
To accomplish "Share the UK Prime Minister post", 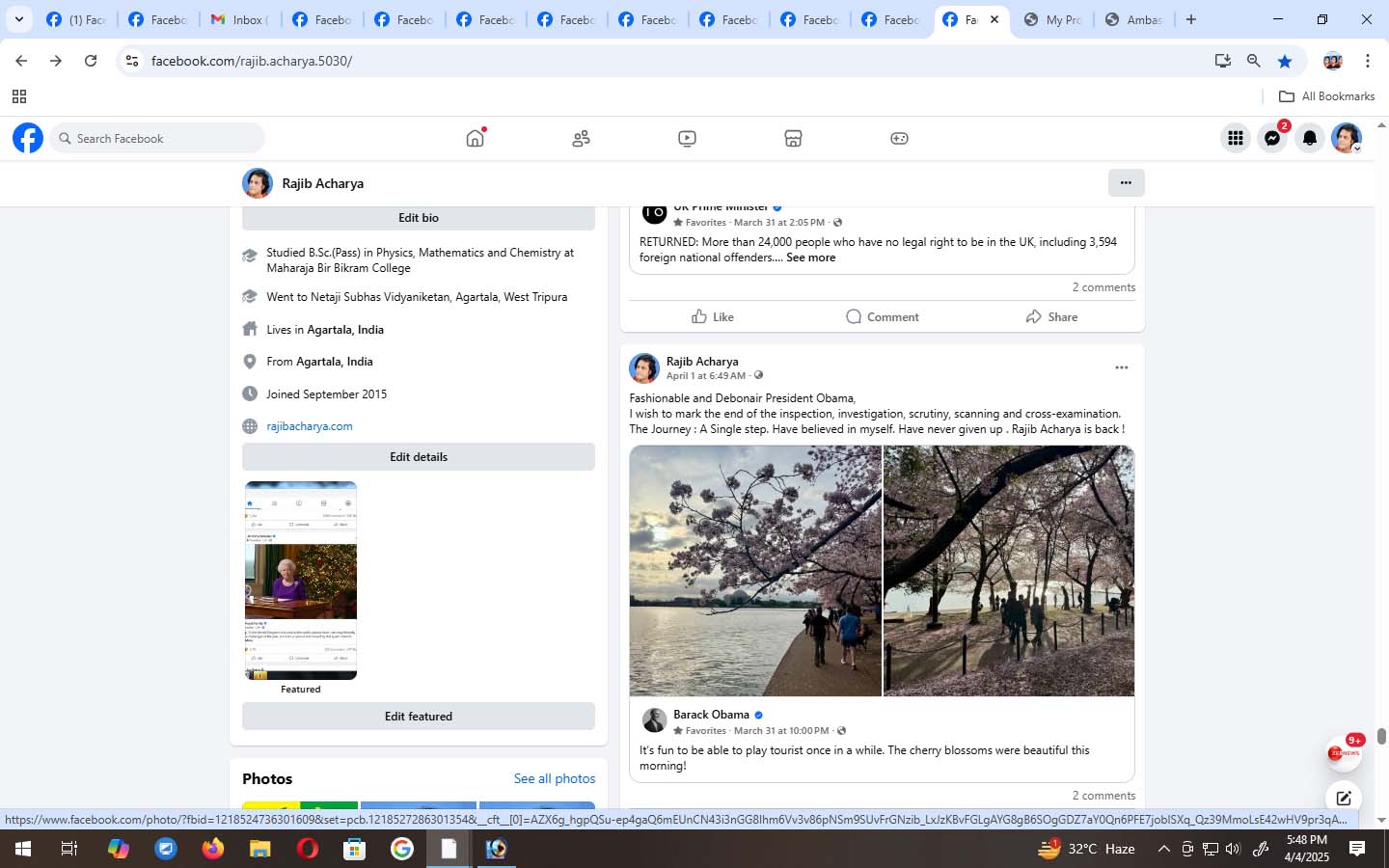I will tap(1051, 316).
